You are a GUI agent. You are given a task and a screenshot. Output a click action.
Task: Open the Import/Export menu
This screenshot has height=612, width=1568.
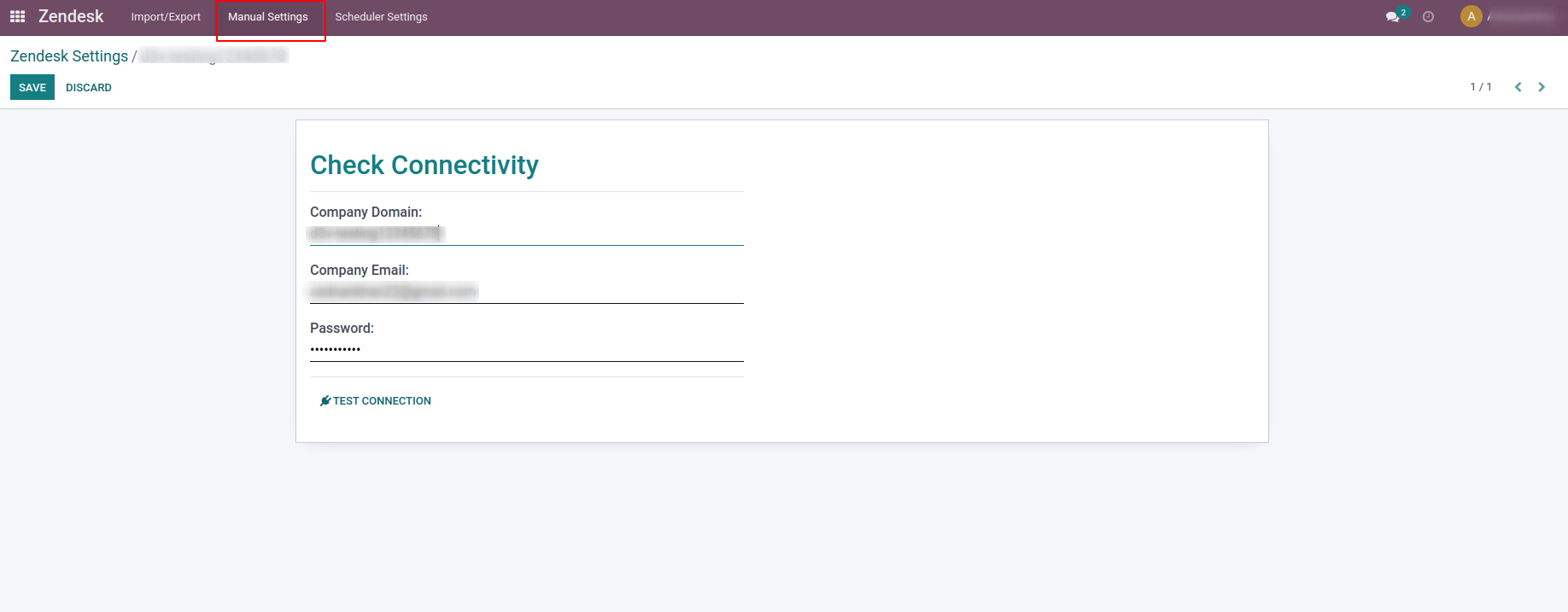point(166,17)
